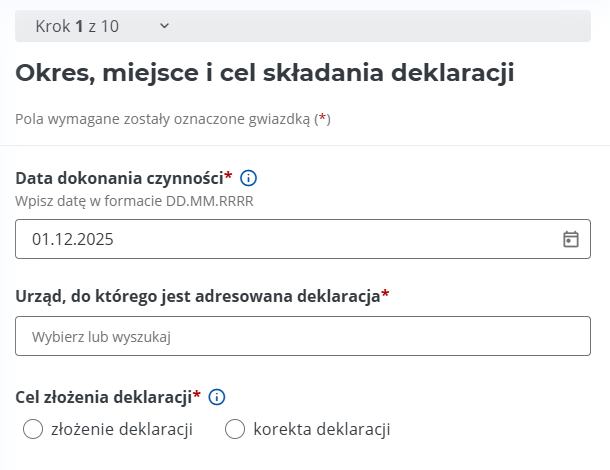Click the red asterisk after Cel złożenia deklaracji
The width and height of the screenshot is (610, 470).
tap(197, 395)
